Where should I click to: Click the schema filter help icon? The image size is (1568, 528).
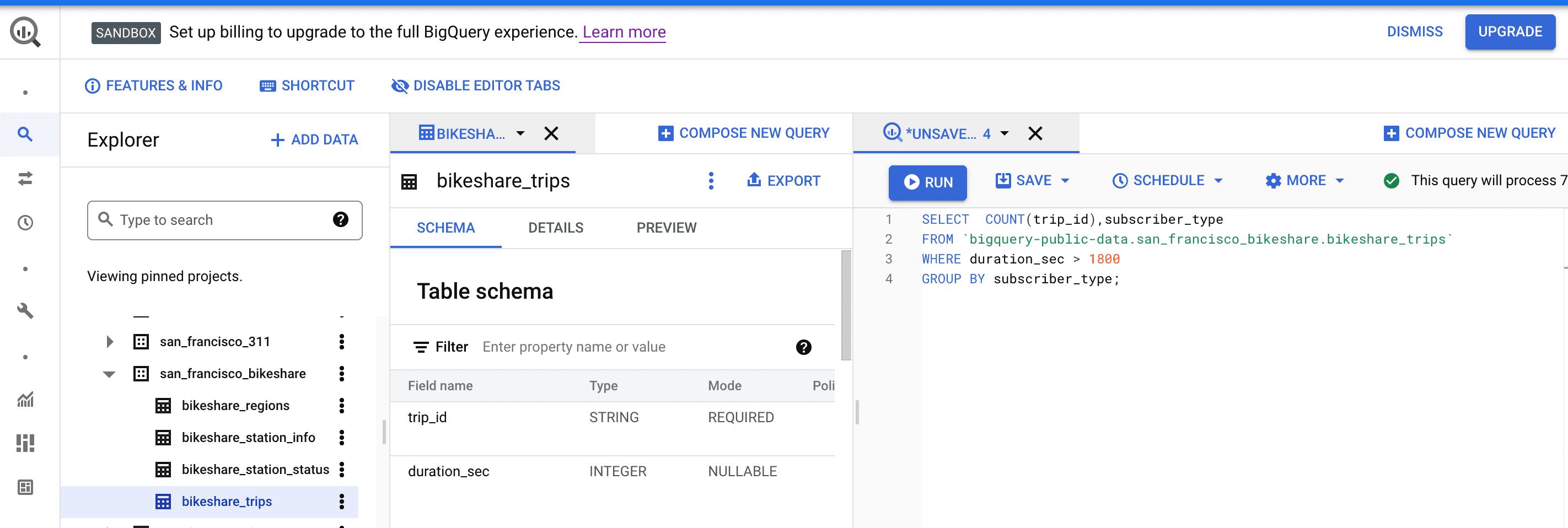pos(803,347)
